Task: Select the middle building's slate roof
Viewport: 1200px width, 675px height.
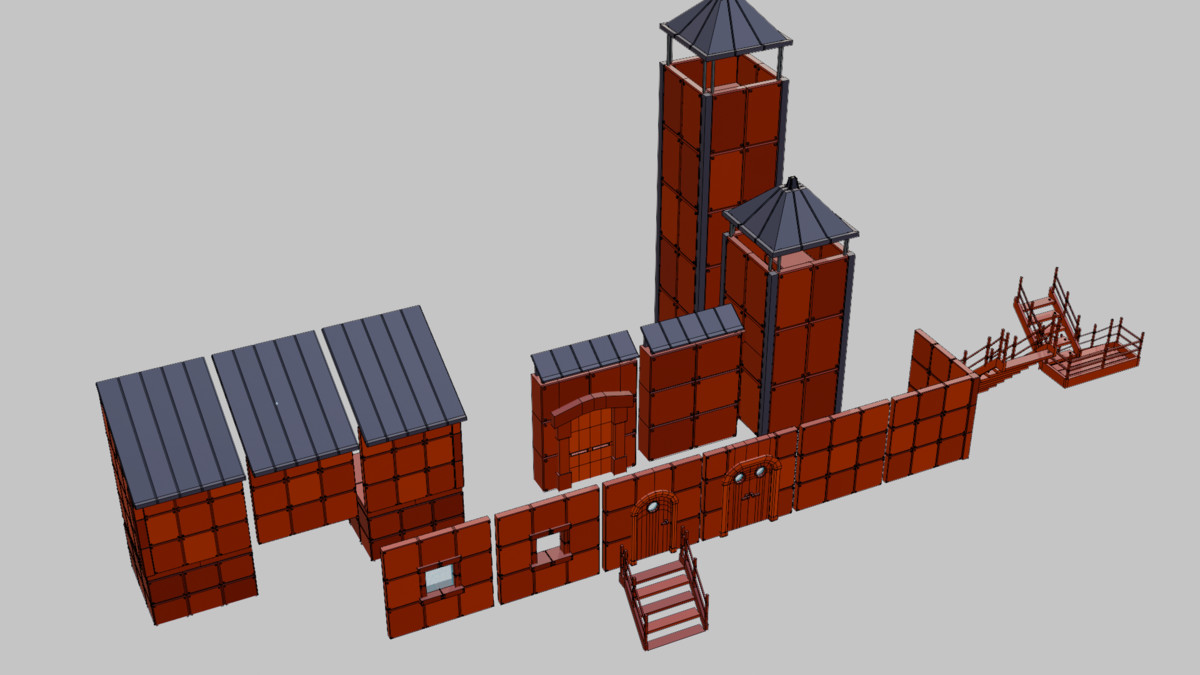Action: pyautogui.click(x=286, y=402)
